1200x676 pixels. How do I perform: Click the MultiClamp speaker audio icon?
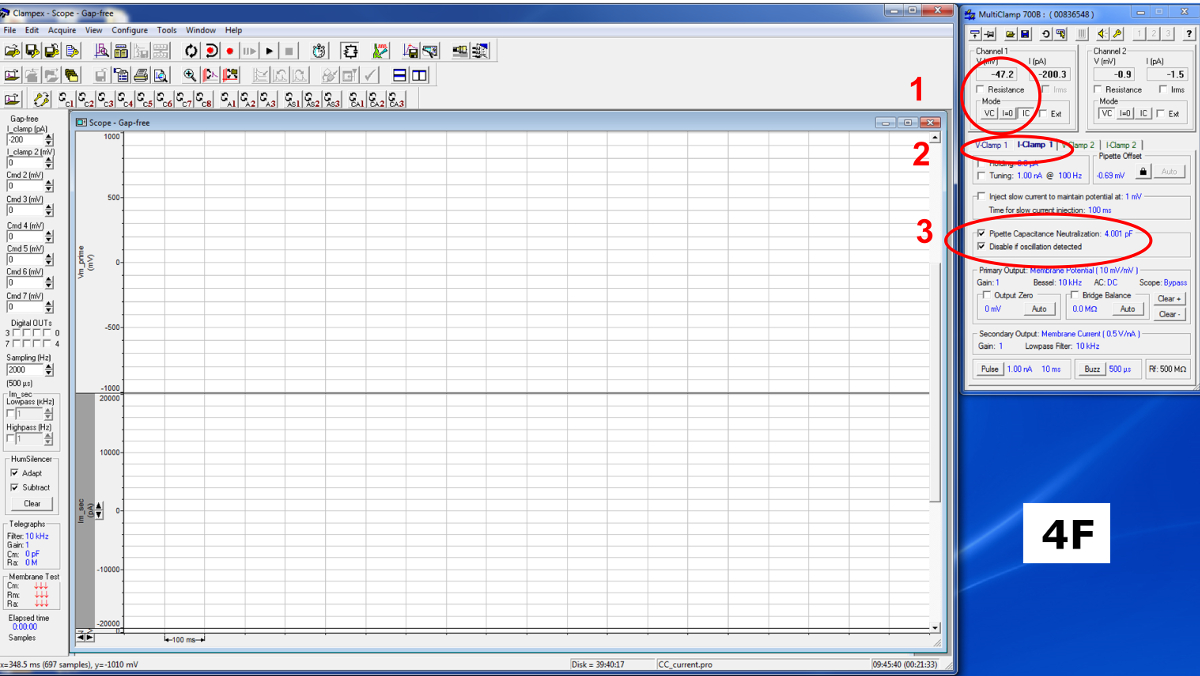tap(1102, 34)
